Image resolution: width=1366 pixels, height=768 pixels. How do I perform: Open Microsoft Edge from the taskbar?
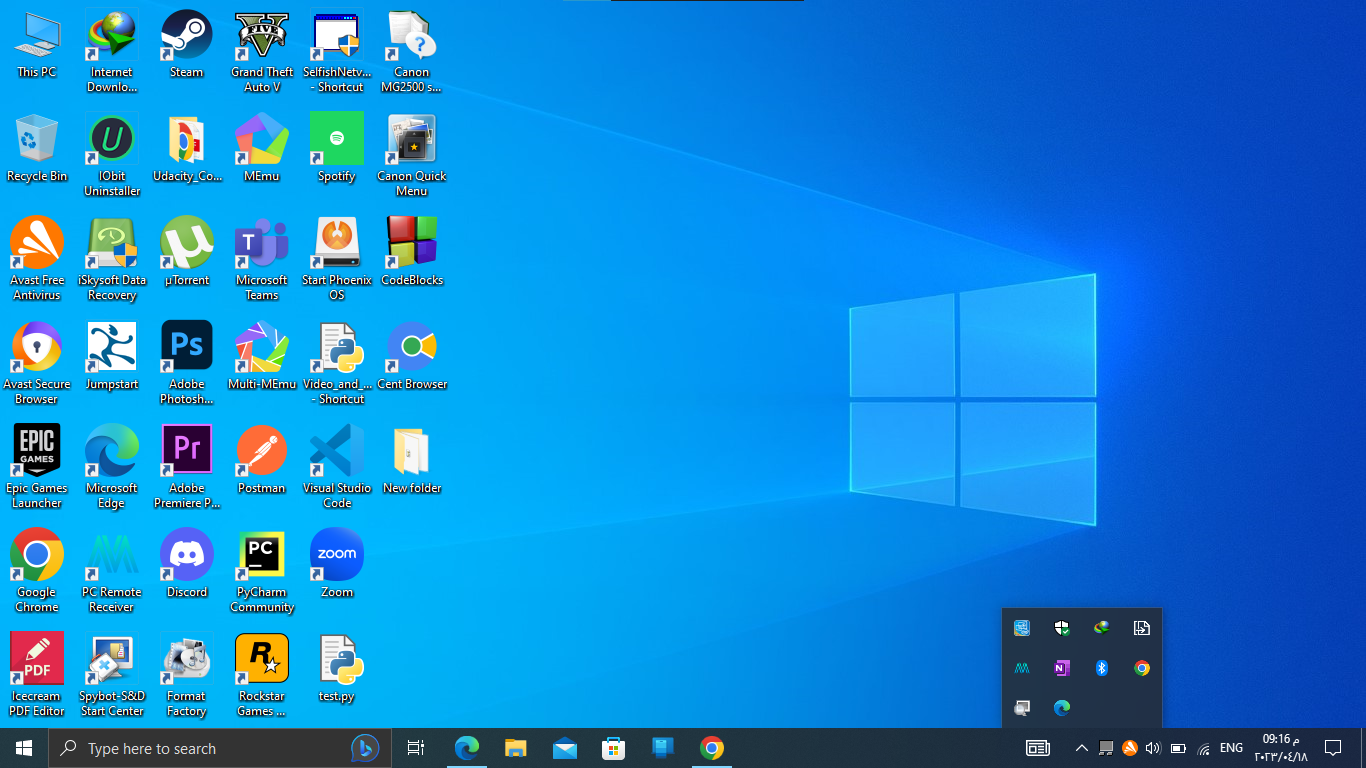pyautogui.click(x=466, y=748)
